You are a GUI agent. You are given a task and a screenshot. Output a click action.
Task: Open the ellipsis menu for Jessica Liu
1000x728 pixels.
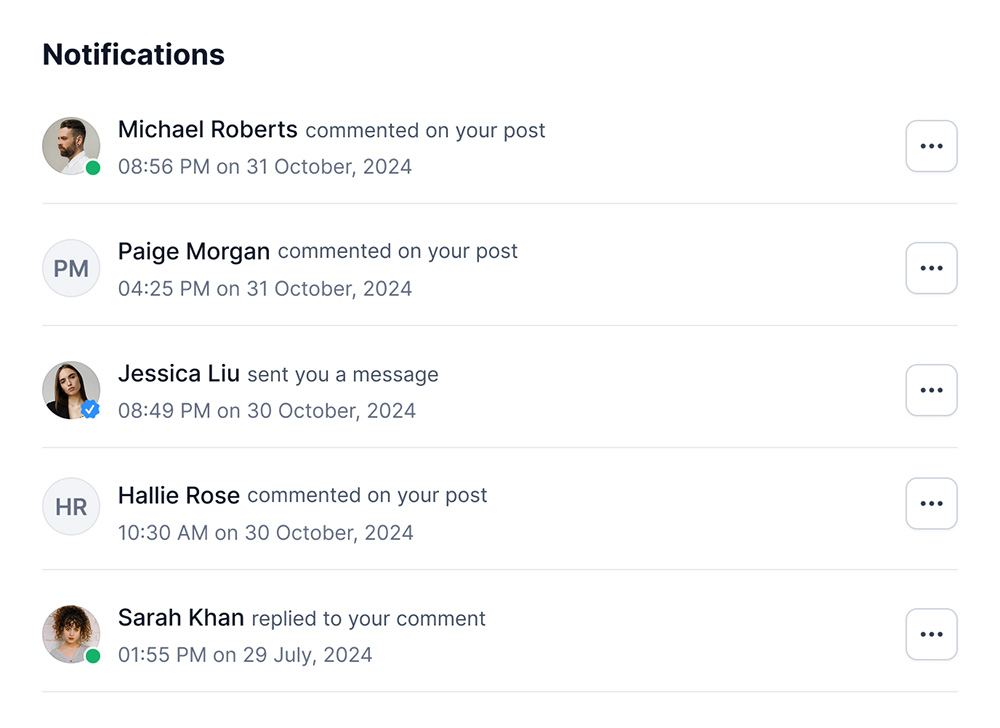(931, 390)
